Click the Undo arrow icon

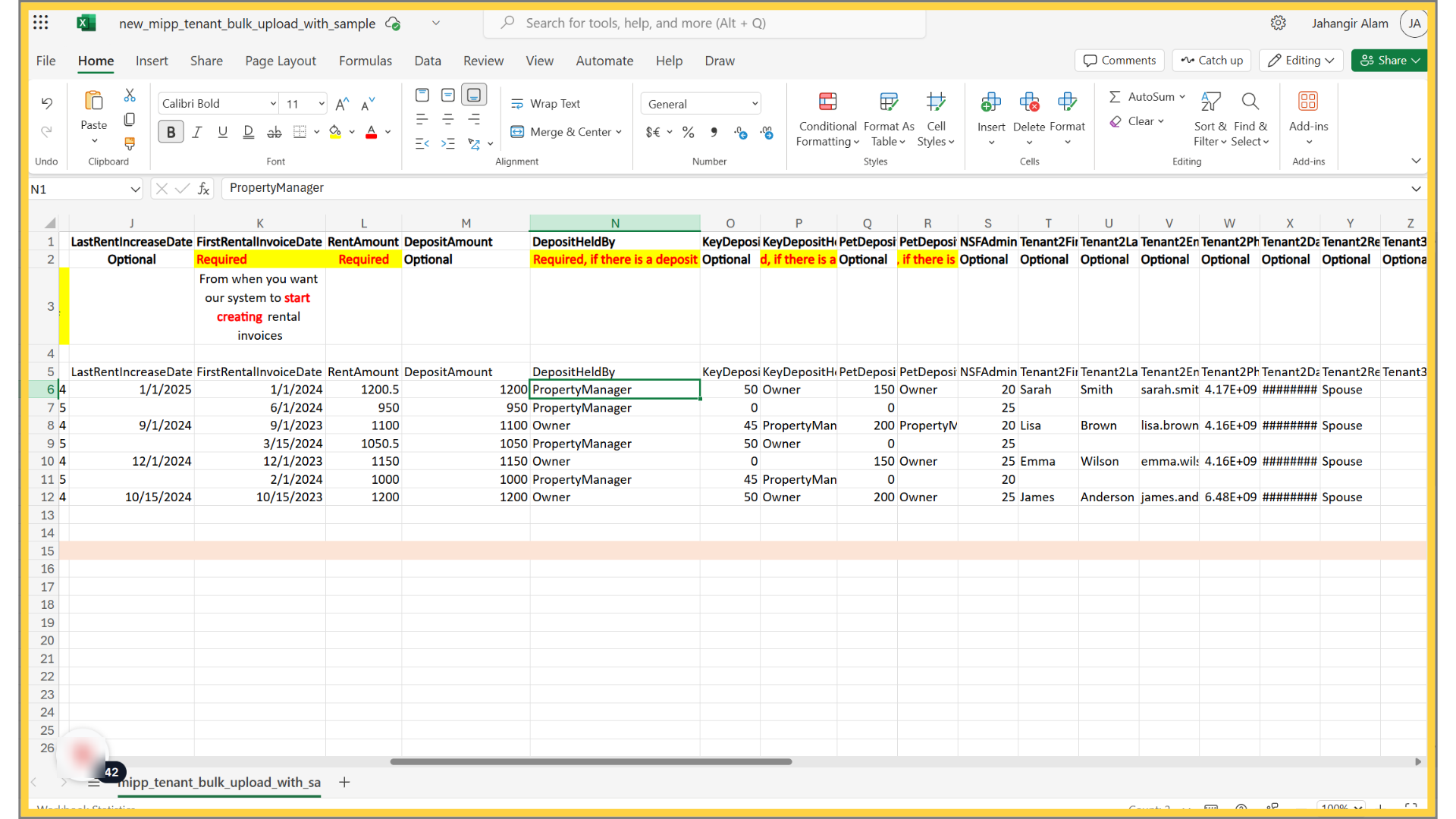[x=46, y=103]
